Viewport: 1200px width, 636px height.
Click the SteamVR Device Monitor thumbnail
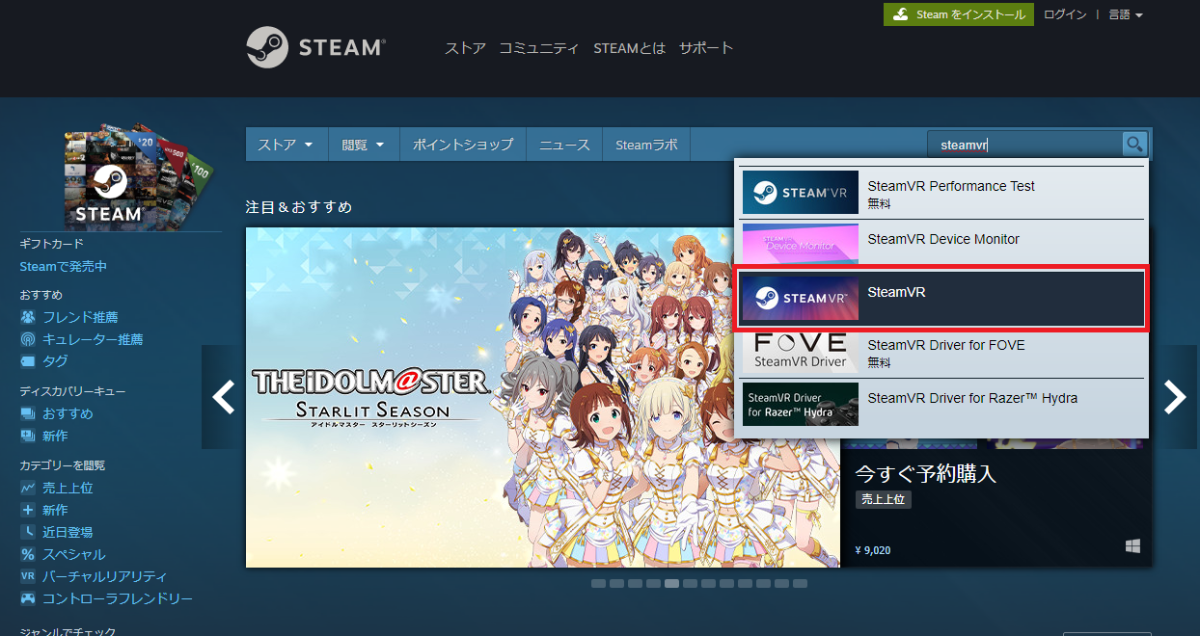click(x=800, y=245)
